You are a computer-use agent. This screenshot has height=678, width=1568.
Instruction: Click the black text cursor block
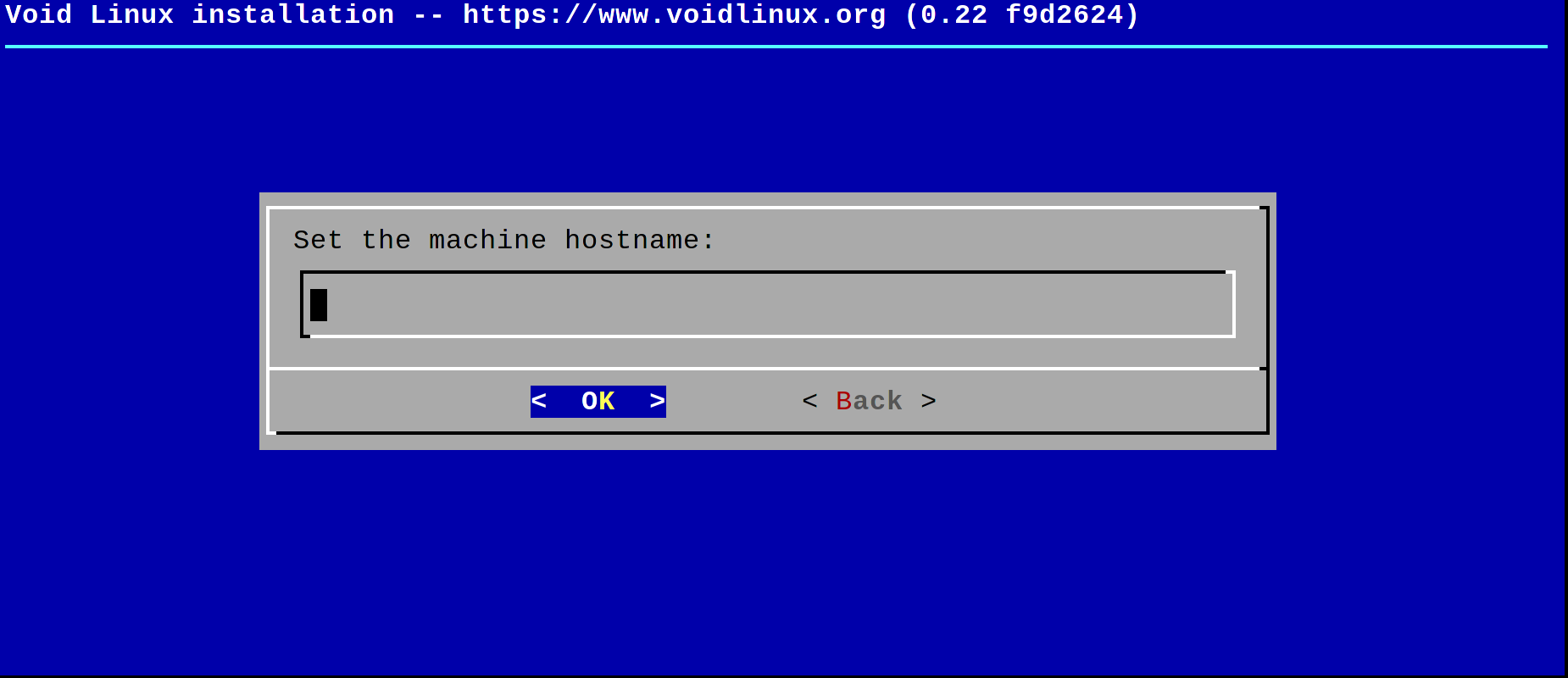click(319, 305)
